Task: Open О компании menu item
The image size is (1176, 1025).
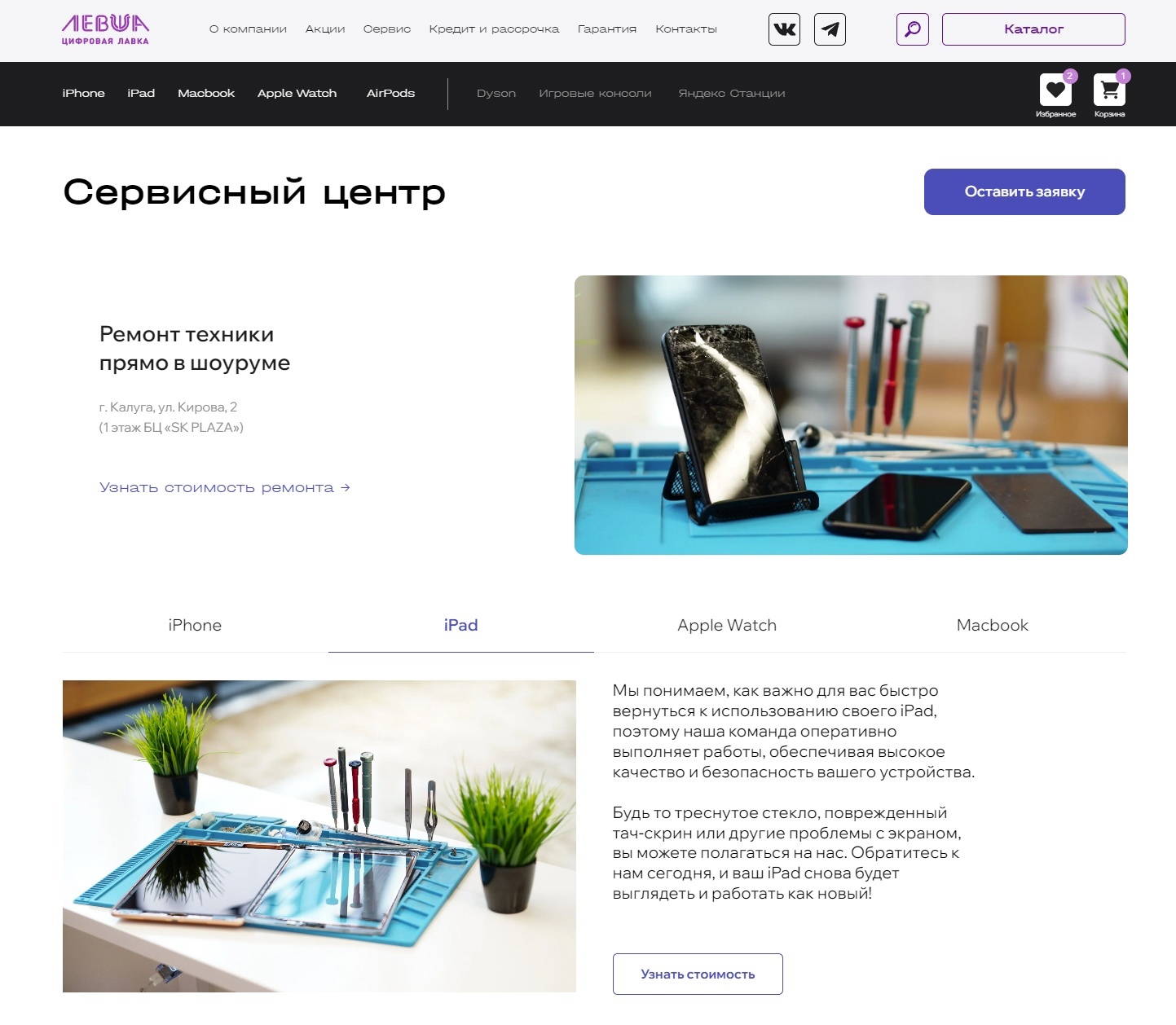Action: coord(248,29)
